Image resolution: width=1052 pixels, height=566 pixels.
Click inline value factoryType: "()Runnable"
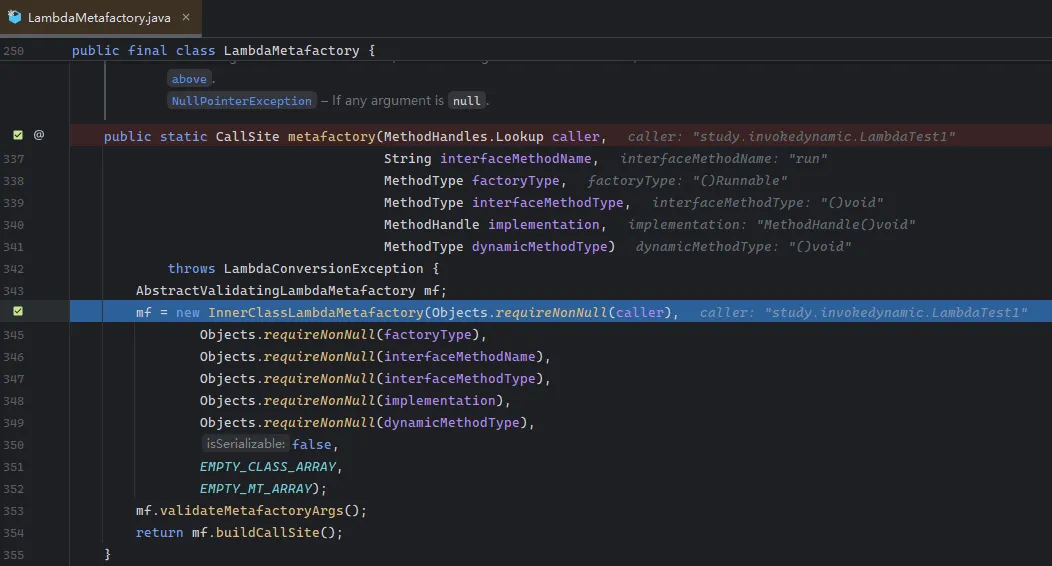[688, 181]
